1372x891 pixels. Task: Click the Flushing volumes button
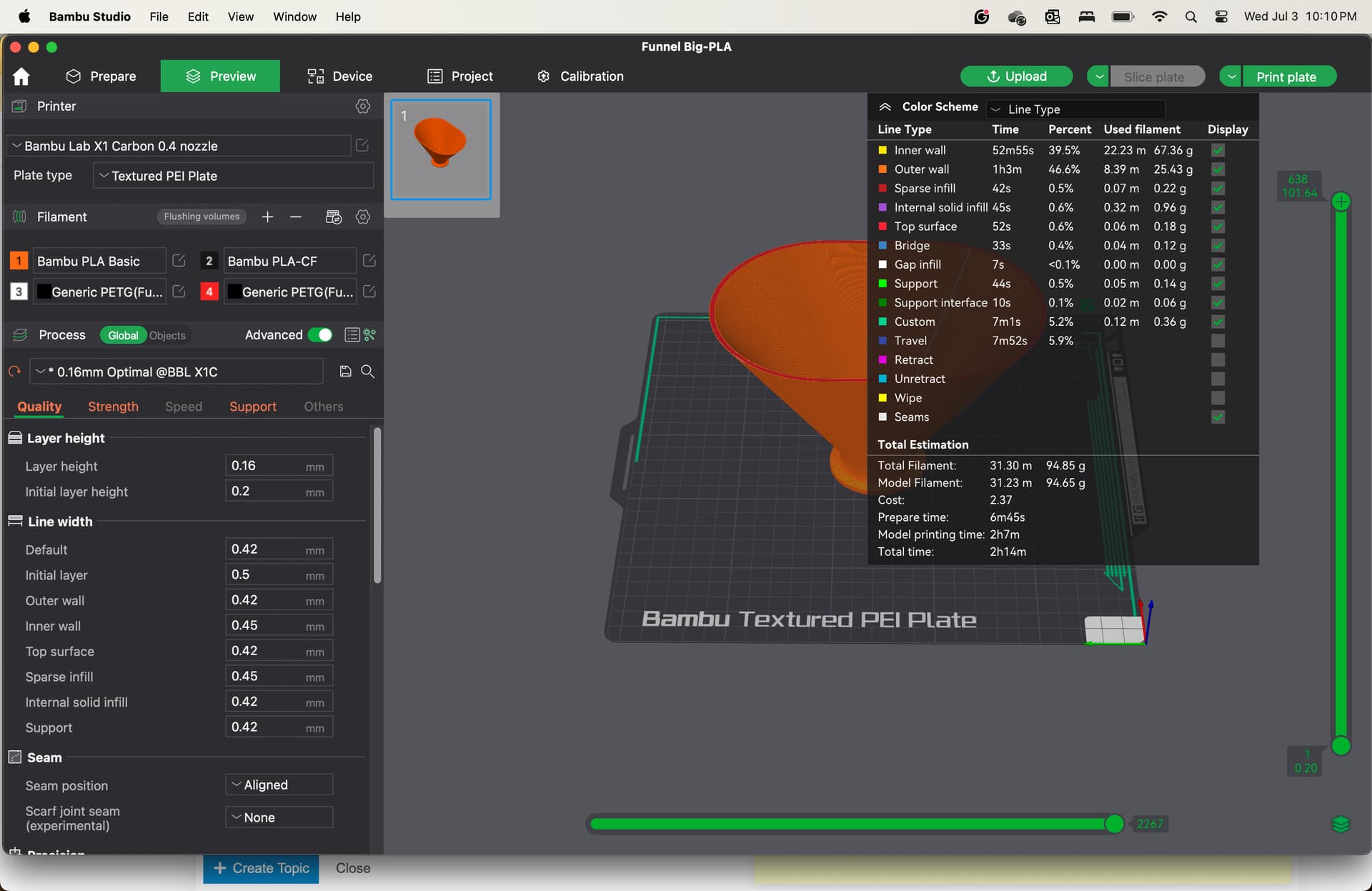(202, 216)
